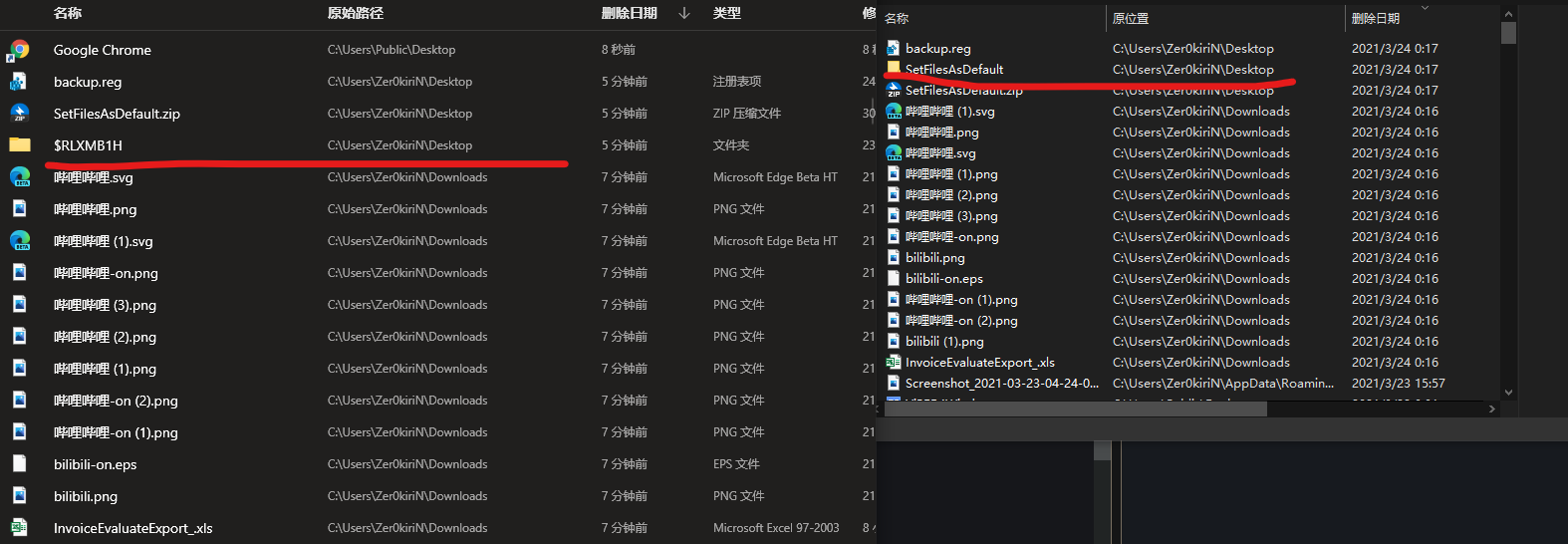Click the "2021/3/23 15:57" date cell
This screenshot has width=1568, height=544.
(1399, 383)
